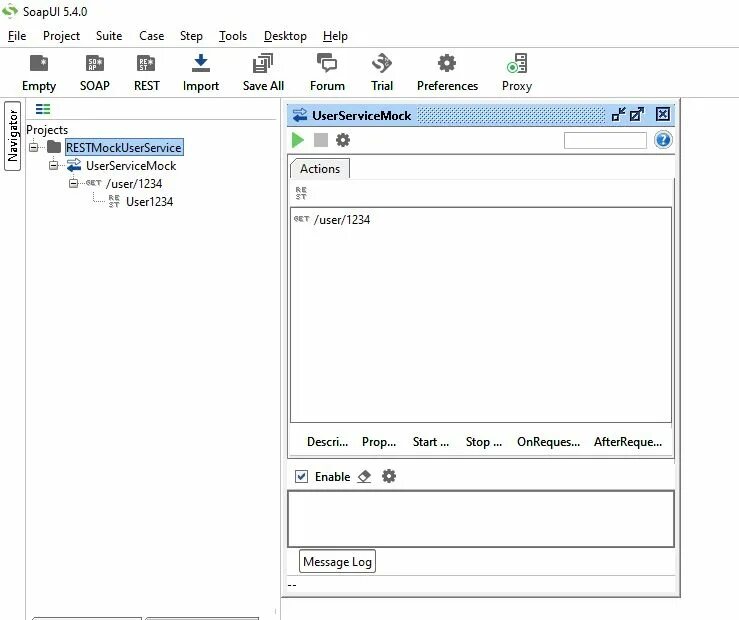Import a project via Import icon

pyautogui.click(x=201, y=72)
